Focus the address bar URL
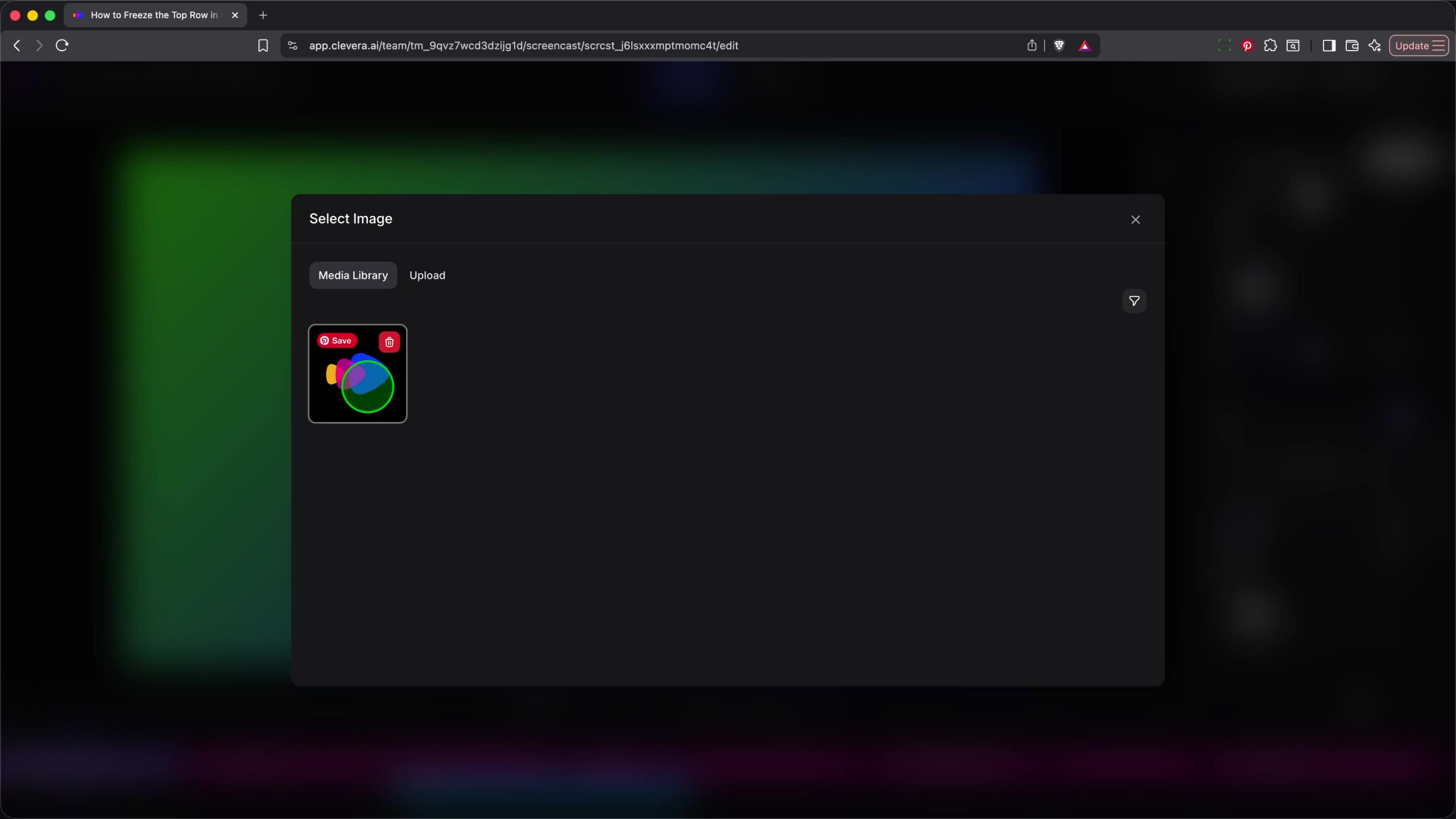The image size is (1456, 819). click(523, 45)
